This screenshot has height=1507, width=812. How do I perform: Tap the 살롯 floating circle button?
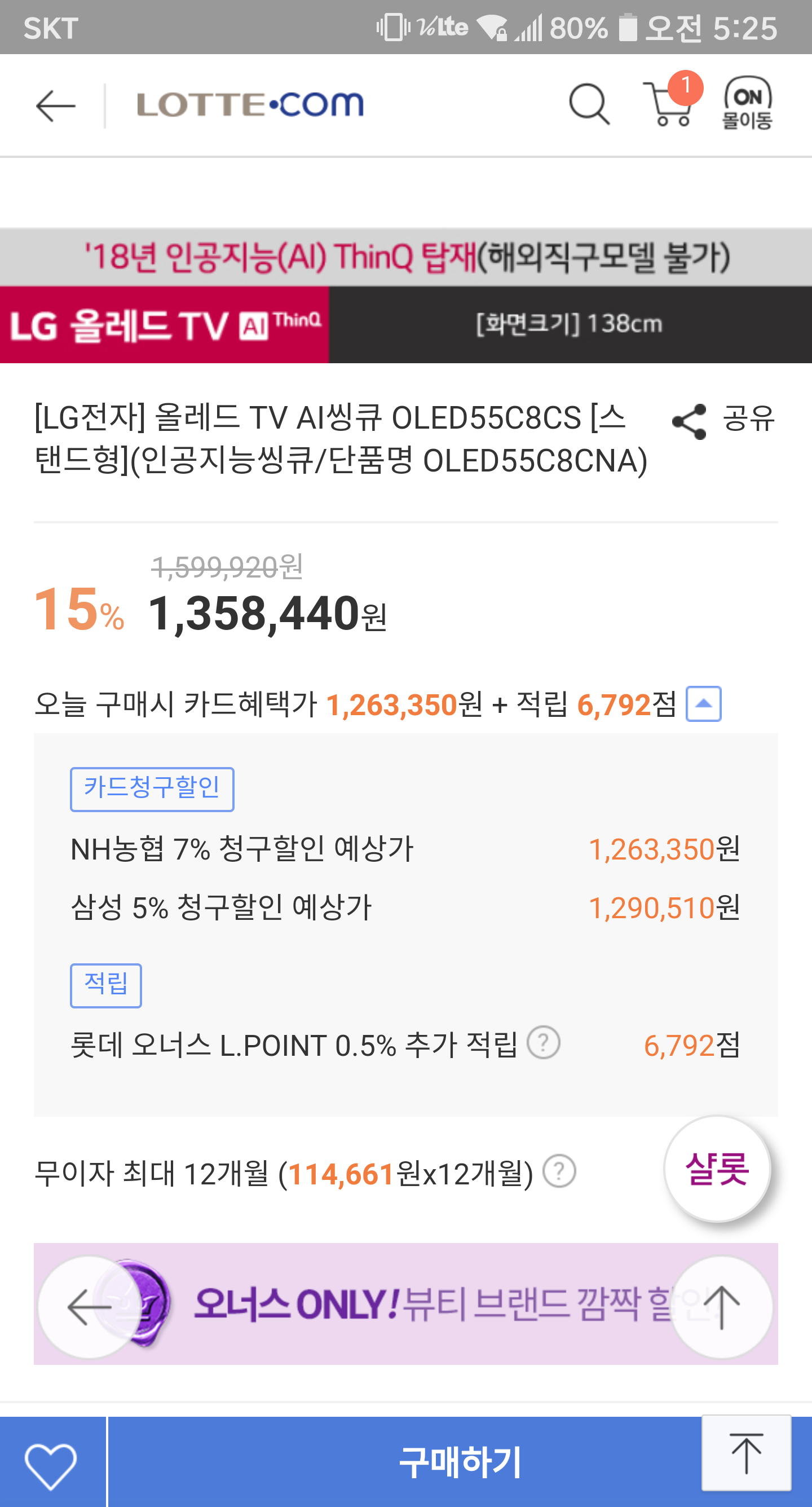(717, 1169)
